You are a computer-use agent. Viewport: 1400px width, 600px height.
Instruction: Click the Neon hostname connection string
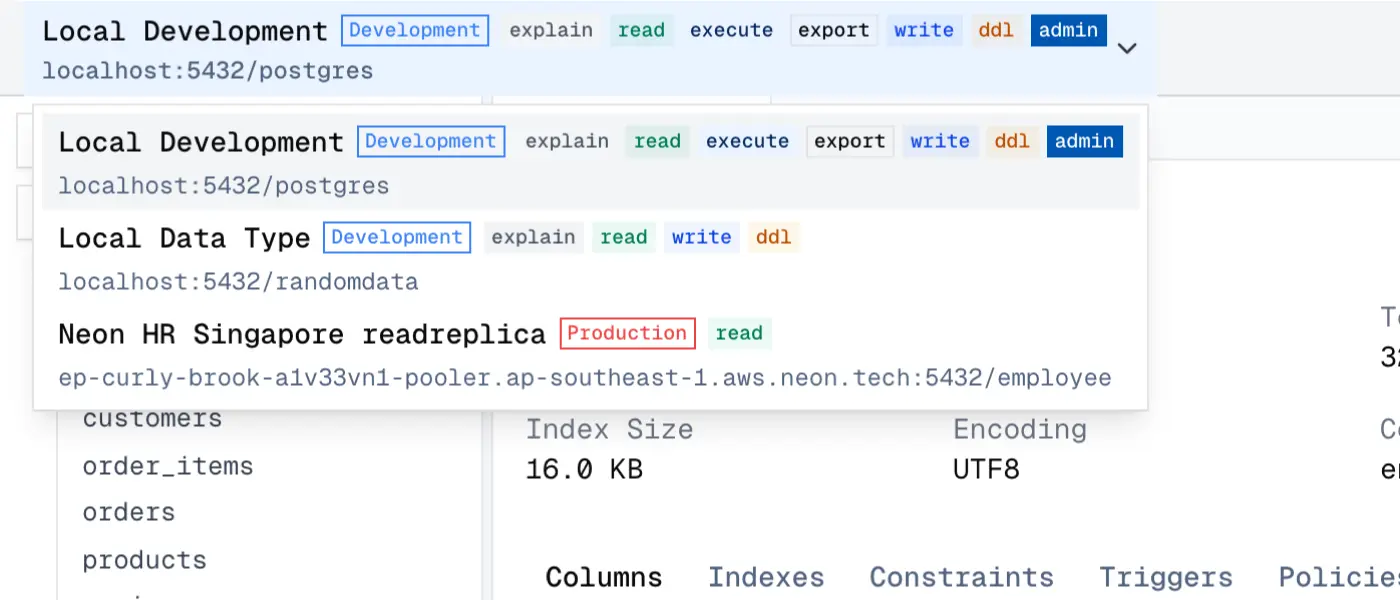coord(585,379)
